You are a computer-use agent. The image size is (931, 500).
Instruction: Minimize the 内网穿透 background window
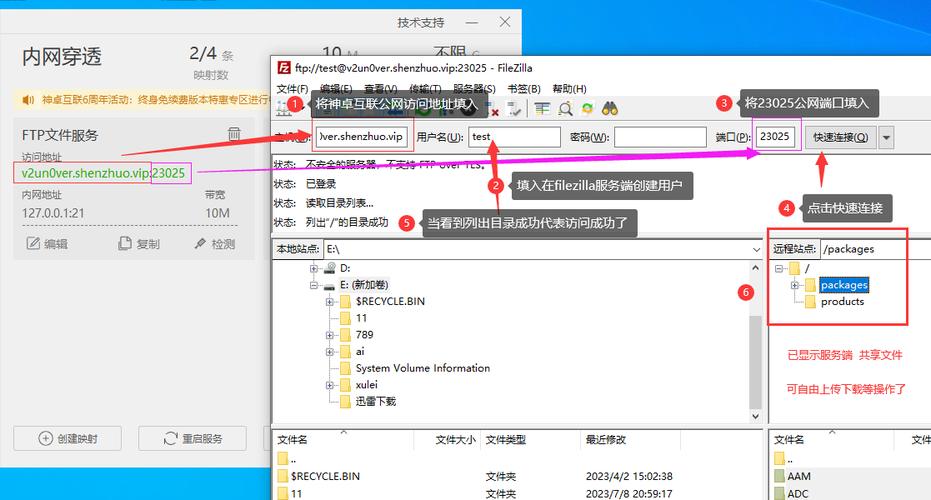pos(471,23)
